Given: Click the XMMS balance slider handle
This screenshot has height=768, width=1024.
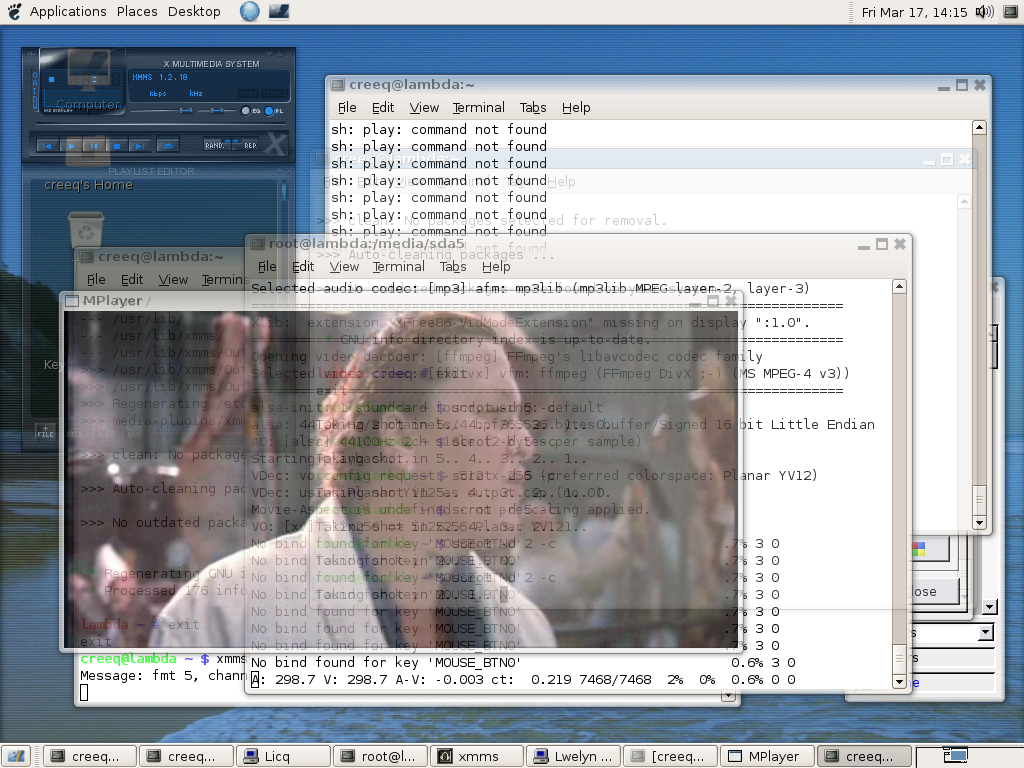Looking at the screenshot, I should click(x=218, y=110).
